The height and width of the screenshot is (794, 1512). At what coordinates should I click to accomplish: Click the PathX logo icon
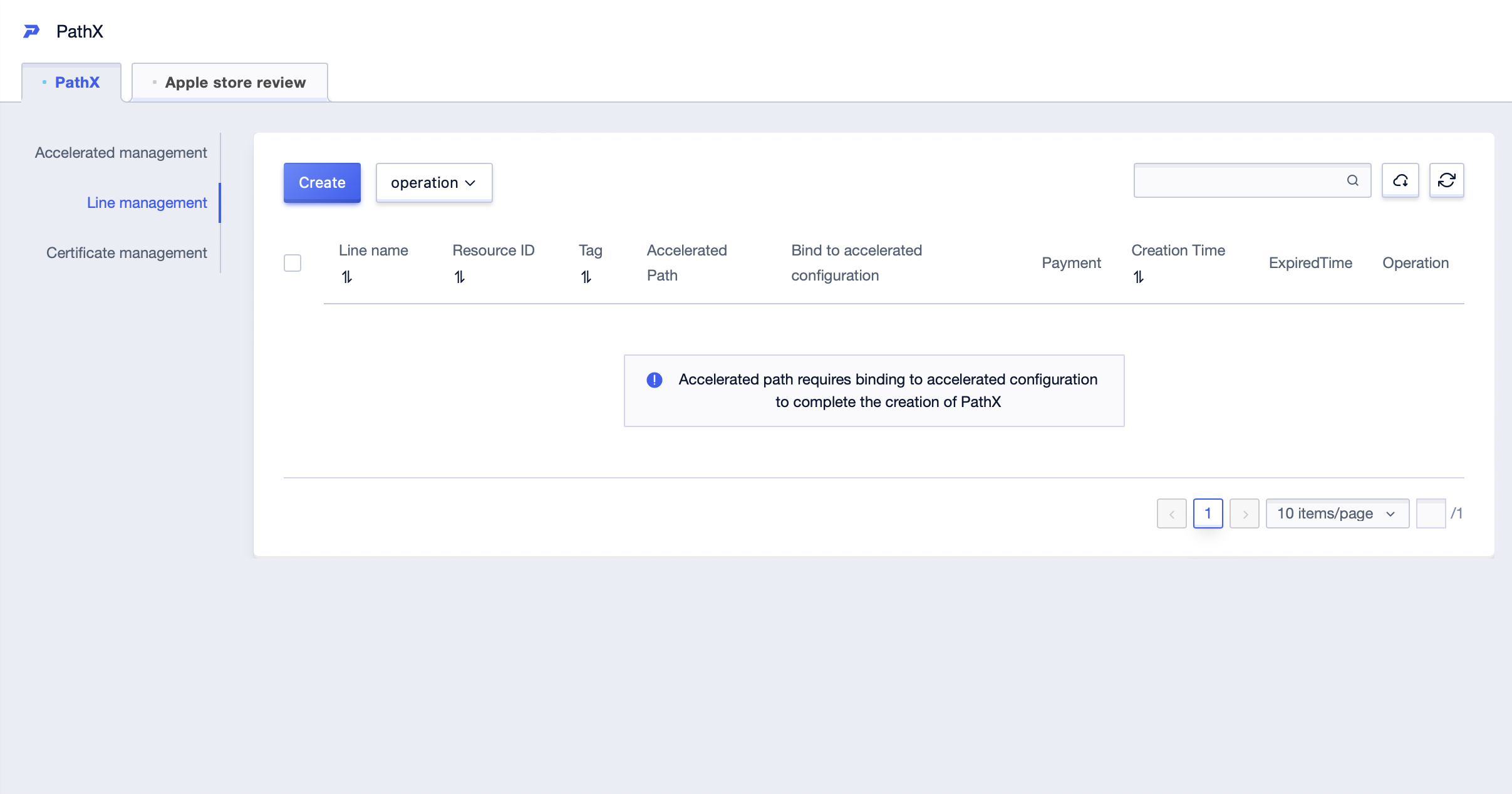coord(31,31)
